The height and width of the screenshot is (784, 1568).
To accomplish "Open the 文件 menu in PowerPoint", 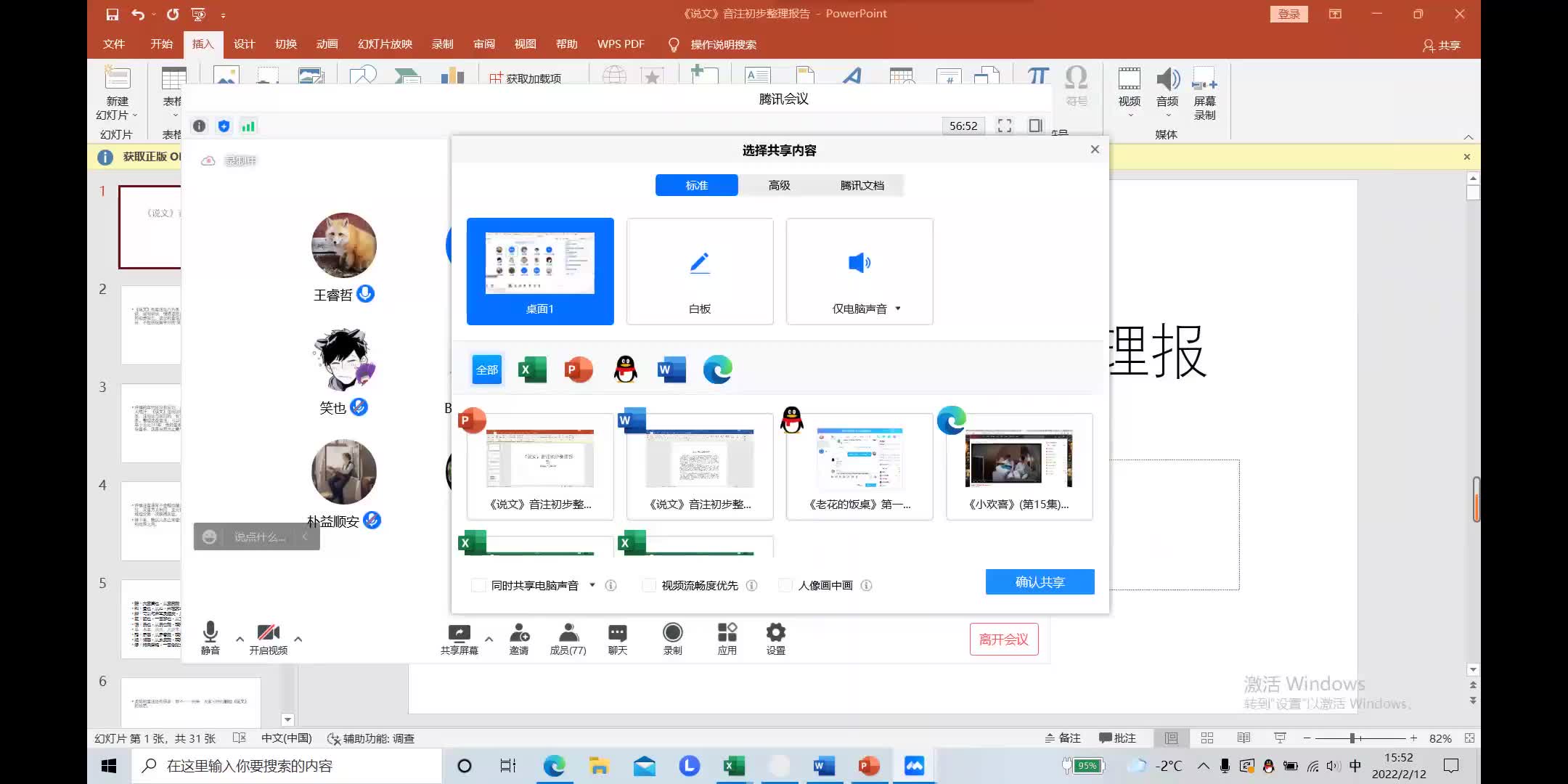I will pyautogui.click(x=114, y=44).
